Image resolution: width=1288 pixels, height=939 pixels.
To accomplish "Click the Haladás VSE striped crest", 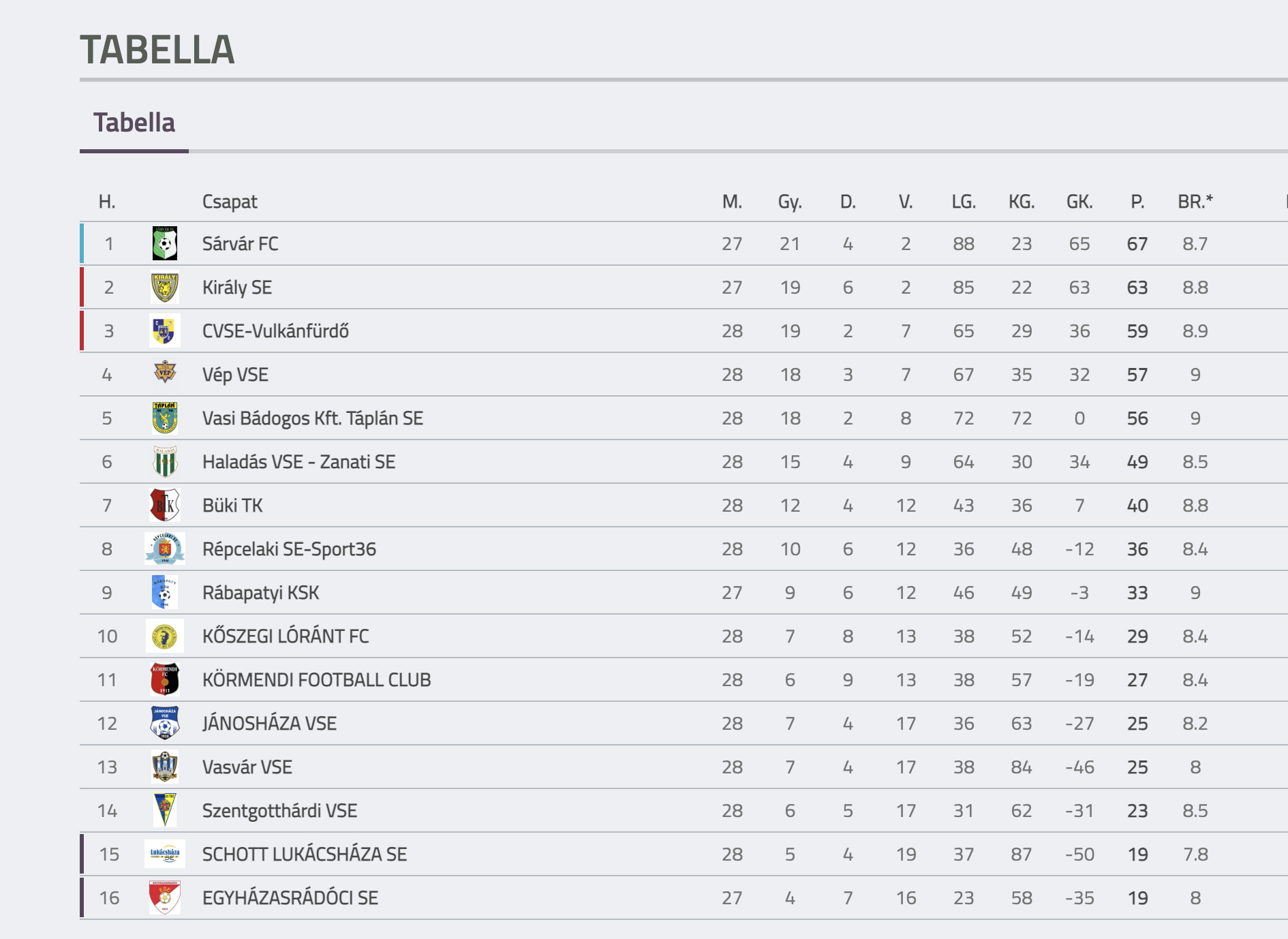I will pyautogui.click(x=164, y=461).
